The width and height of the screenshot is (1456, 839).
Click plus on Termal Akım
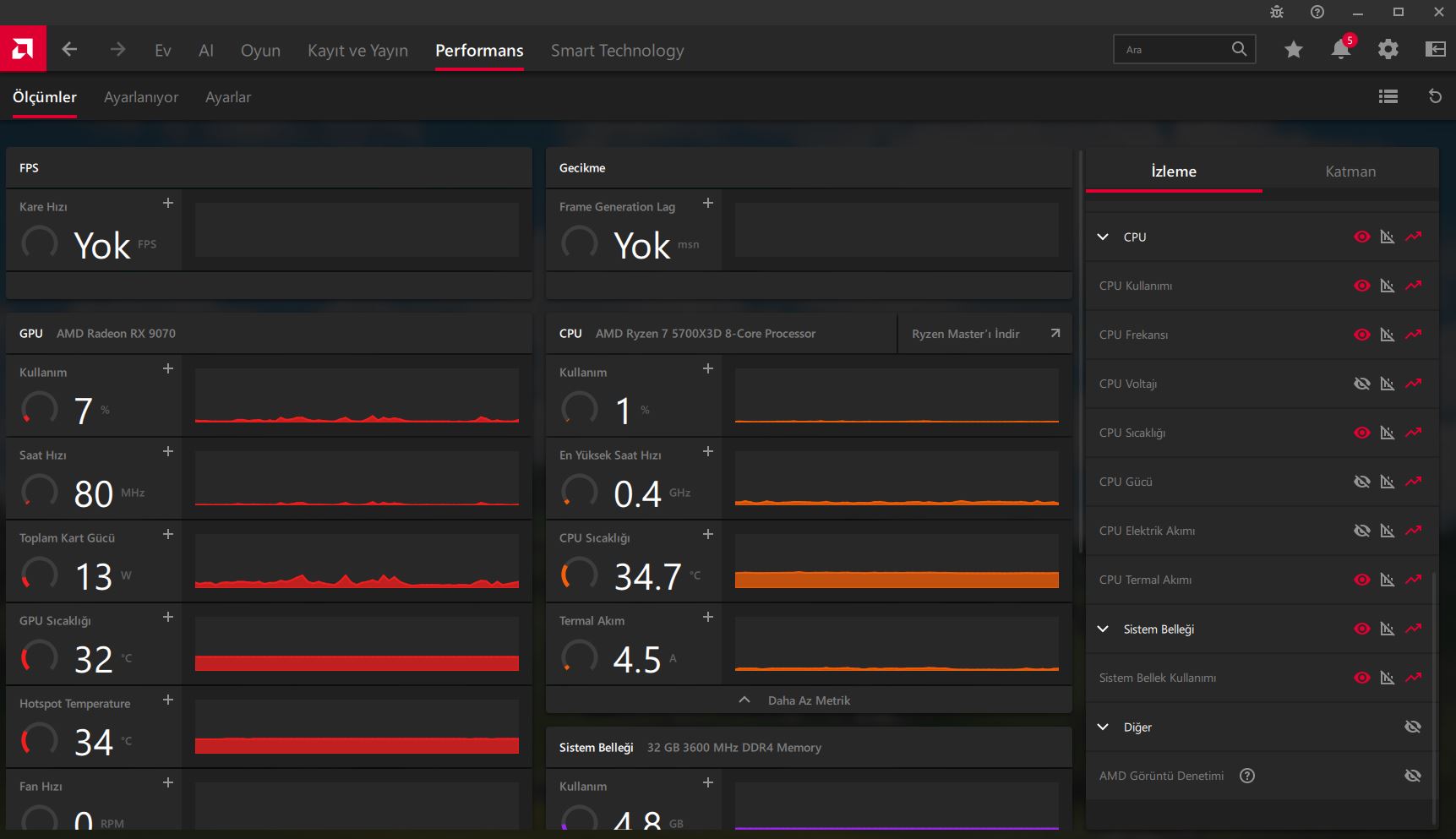tap(708, 617)
